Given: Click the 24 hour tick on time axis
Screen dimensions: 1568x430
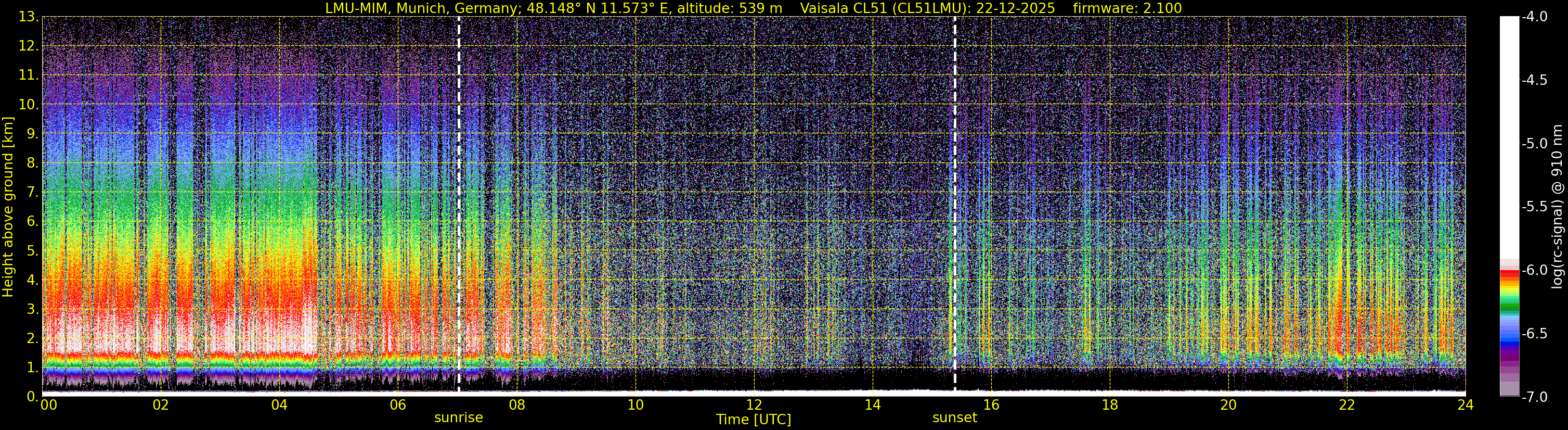Looking at the screenshot, I should tap(1465, 406).
